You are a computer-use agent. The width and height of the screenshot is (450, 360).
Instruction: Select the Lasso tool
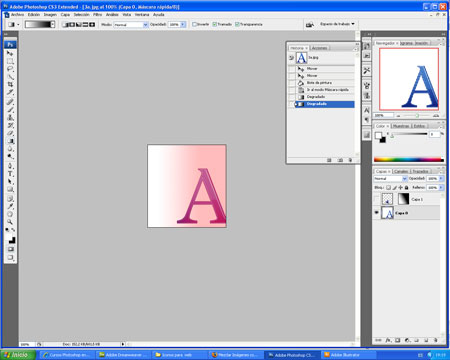(10, 69)
